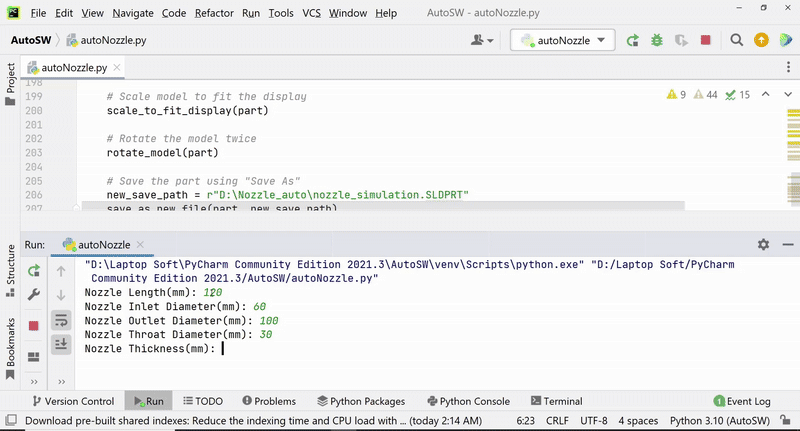Stop the process with the red square in the Run panel
The height and width of the screenshot is (431, 800).
coord(34,325)
